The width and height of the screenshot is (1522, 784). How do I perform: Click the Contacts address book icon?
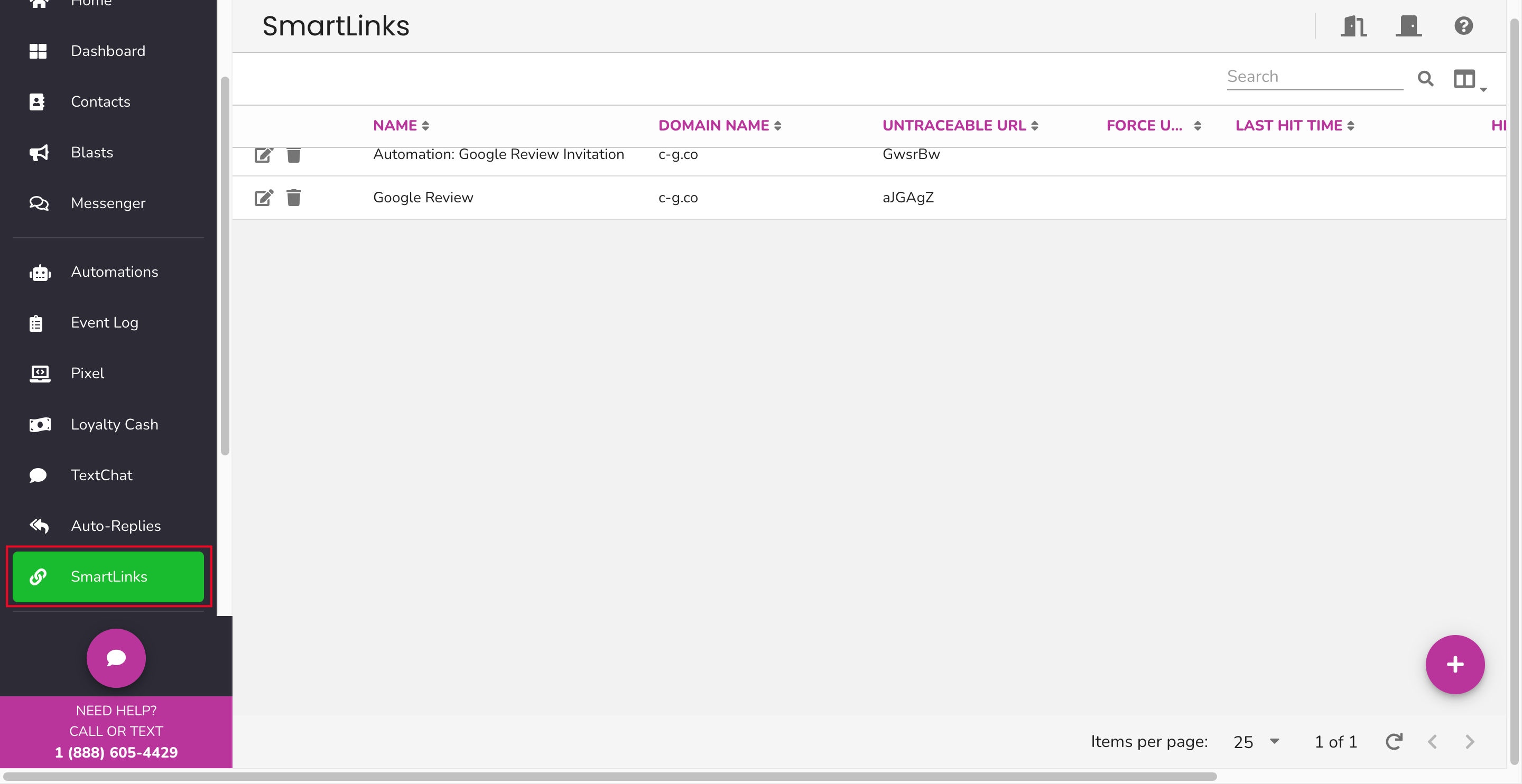coord(37,101)
